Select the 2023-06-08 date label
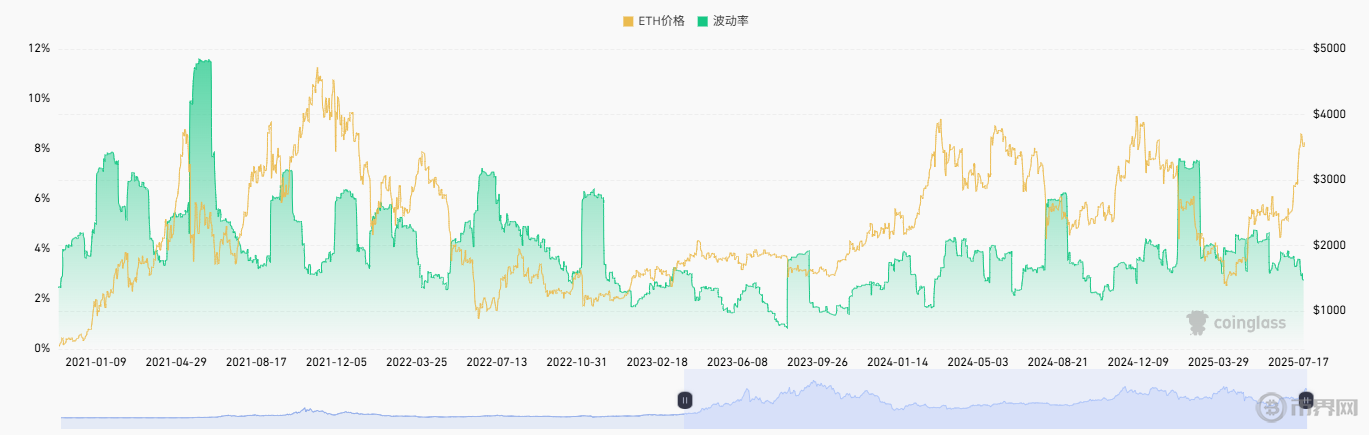The height and width of the screenshot is (435, 1369). pos(737,361)
